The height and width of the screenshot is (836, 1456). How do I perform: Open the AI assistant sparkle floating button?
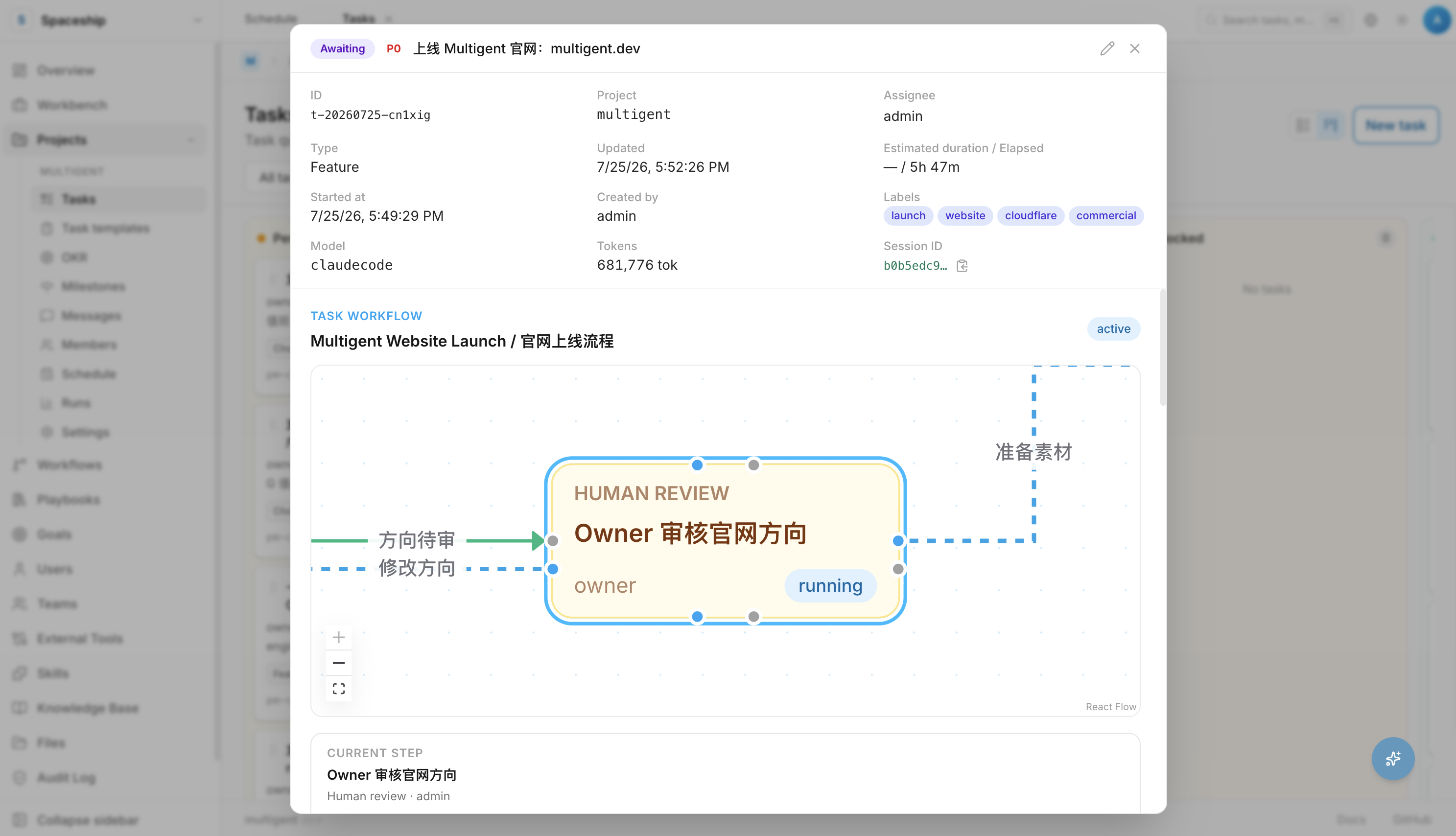[1393, 759]
